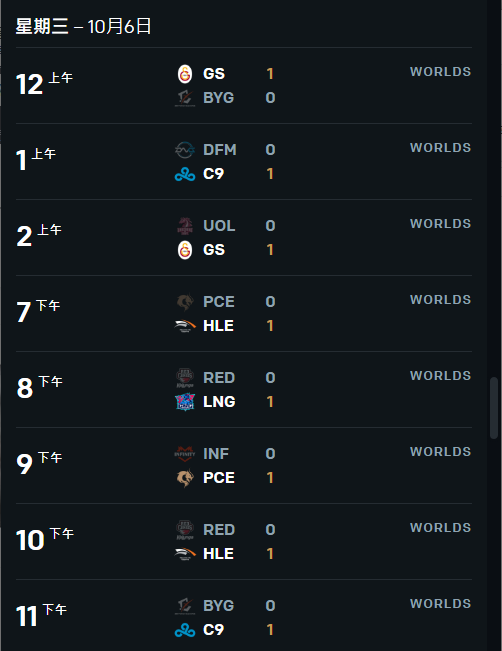Open the WORLDS link for the GS vs BYG match
This screenshot has height=651, width=502.
441,72
